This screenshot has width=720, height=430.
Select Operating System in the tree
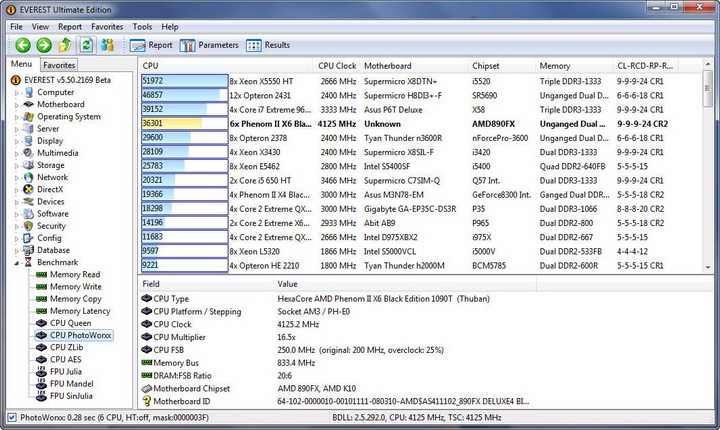coord(69,117)
